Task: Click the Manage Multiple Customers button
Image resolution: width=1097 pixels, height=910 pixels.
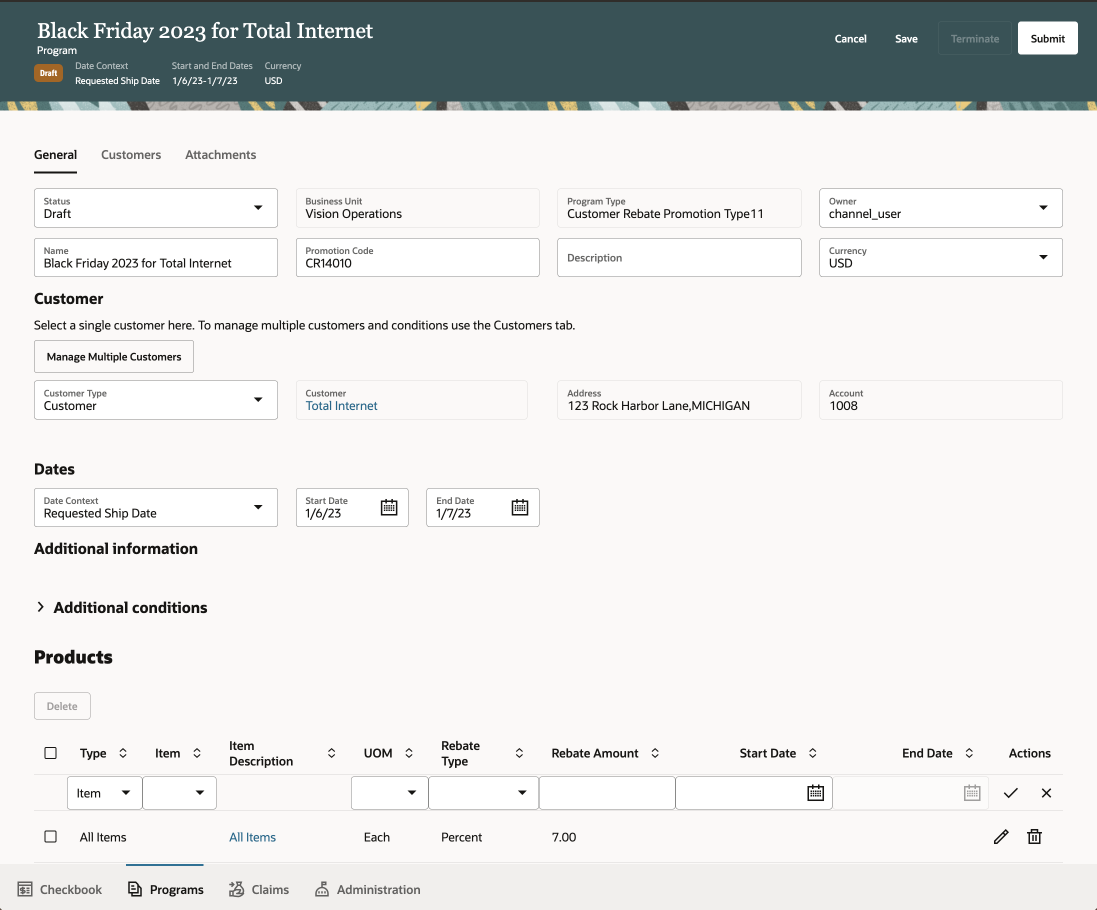Action: click(x=114, y=357)
